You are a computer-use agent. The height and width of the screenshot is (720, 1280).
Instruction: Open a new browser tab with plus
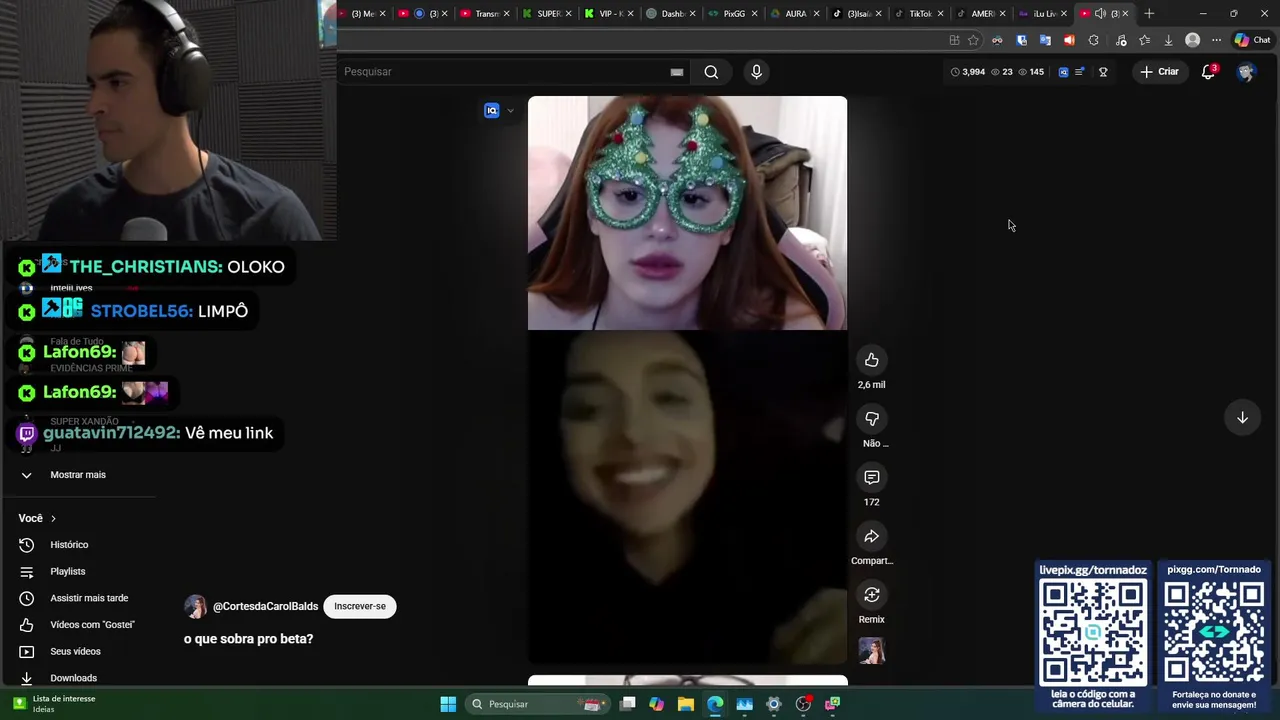tap(1149, 14)
